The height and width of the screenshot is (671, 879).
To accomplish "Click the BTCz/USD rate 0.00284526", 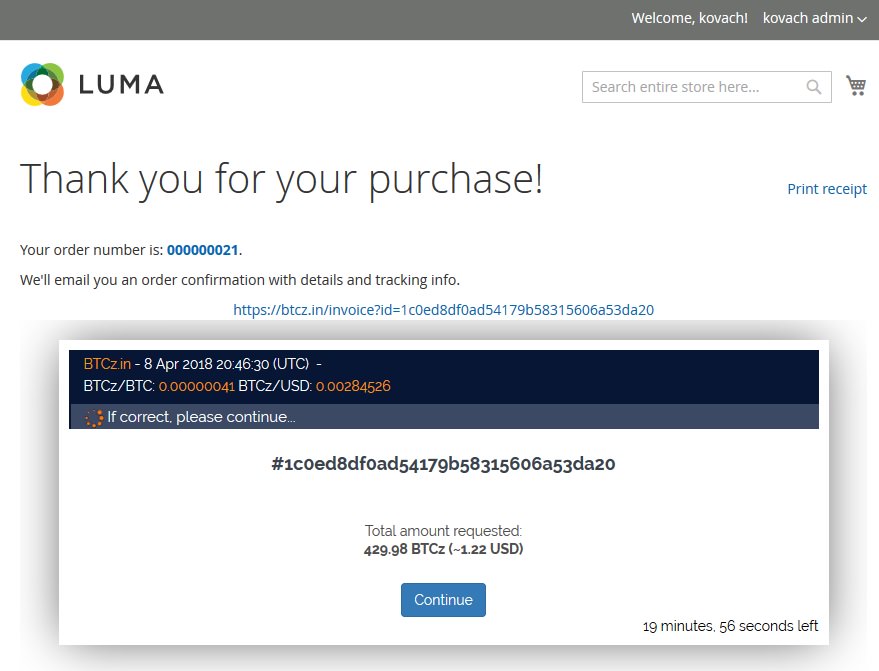I will pos(353,386).
